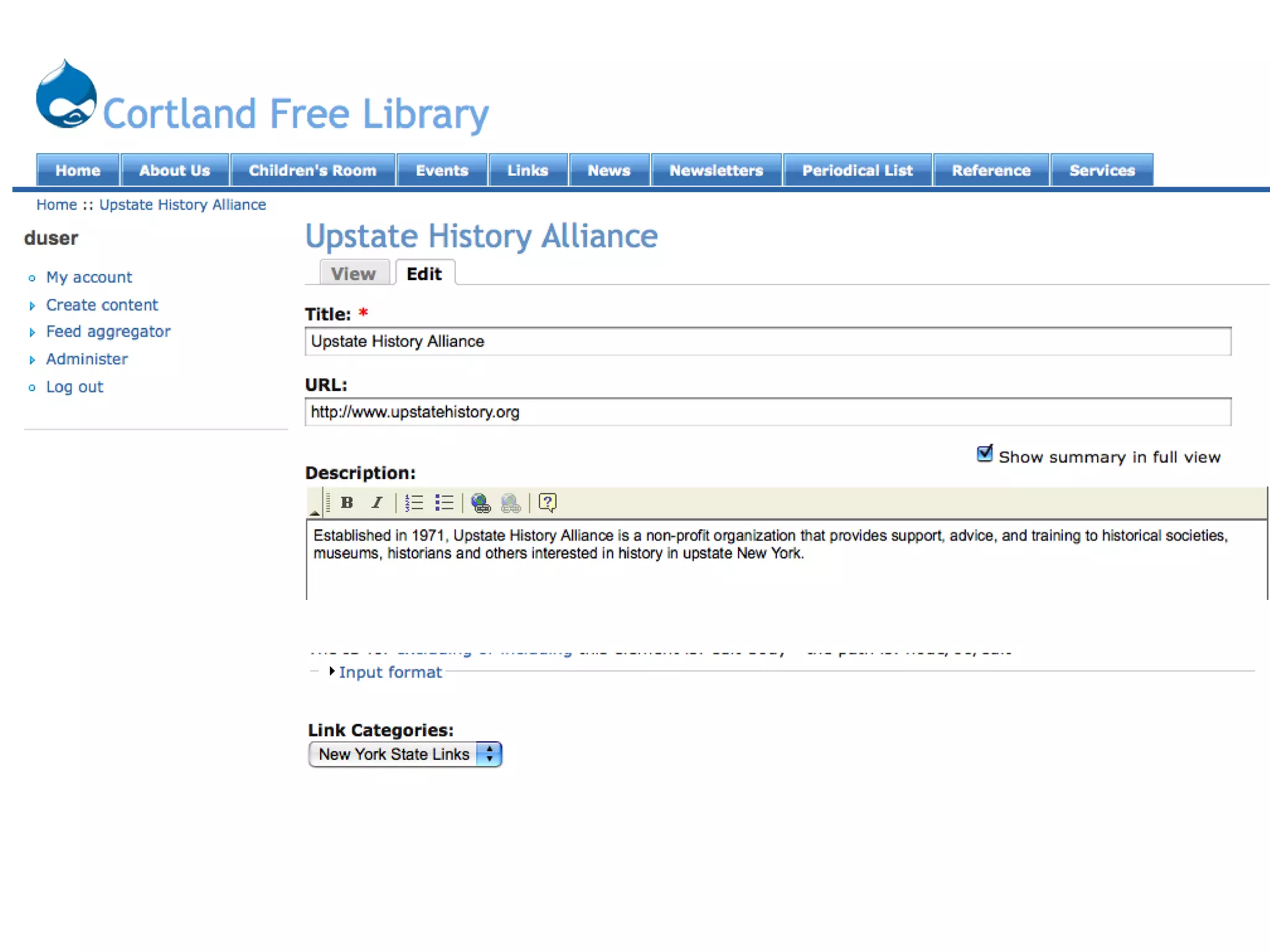Open the Administer link

click(87, 359)
